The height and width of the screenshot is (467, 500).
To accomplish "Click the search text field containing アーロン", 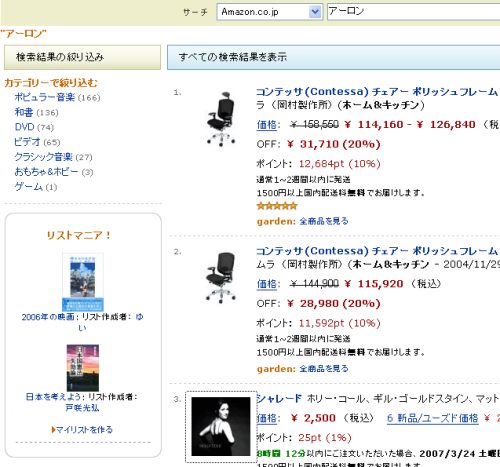I will point(413,12).
